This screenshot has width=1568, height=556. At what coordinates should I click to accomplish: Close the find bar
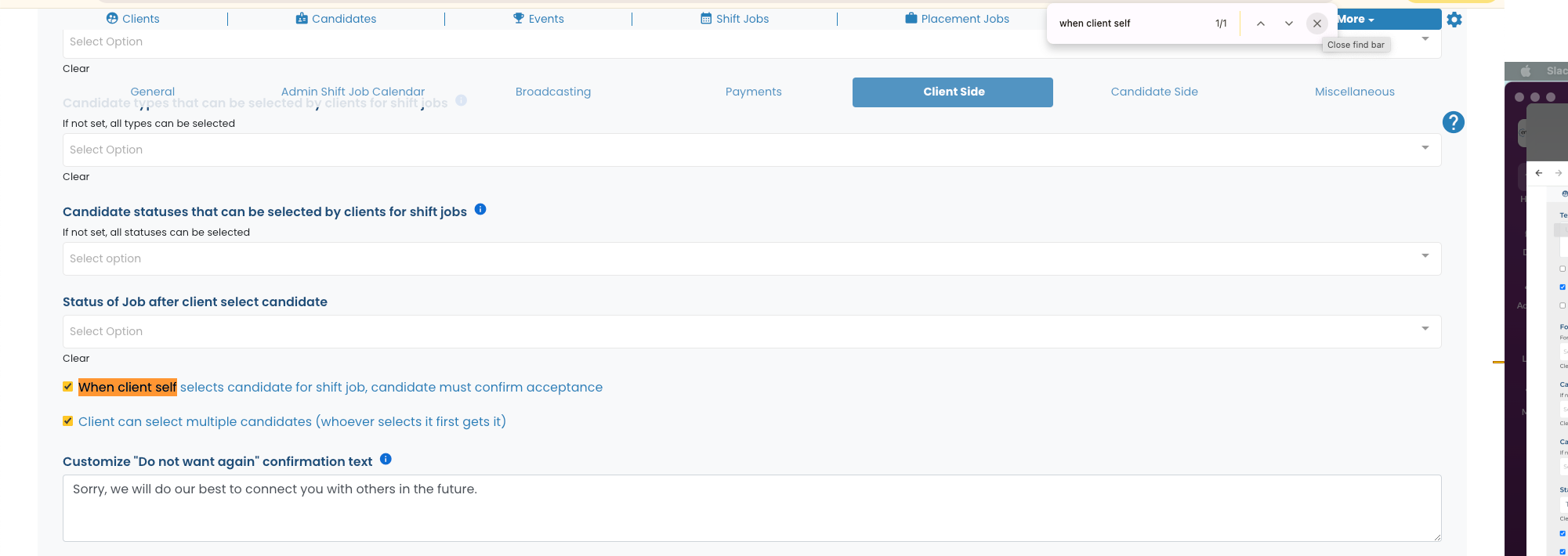point(1317,23)
